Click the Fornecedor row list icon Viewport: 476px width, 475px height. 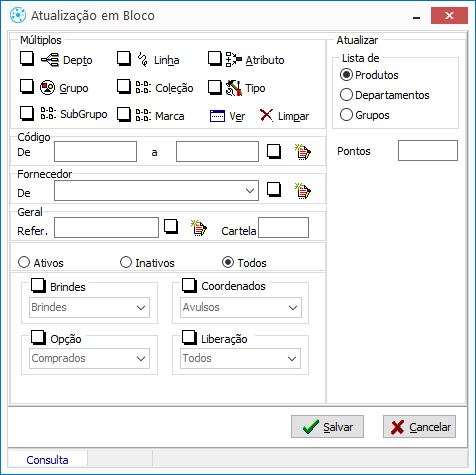pos(303,191)
